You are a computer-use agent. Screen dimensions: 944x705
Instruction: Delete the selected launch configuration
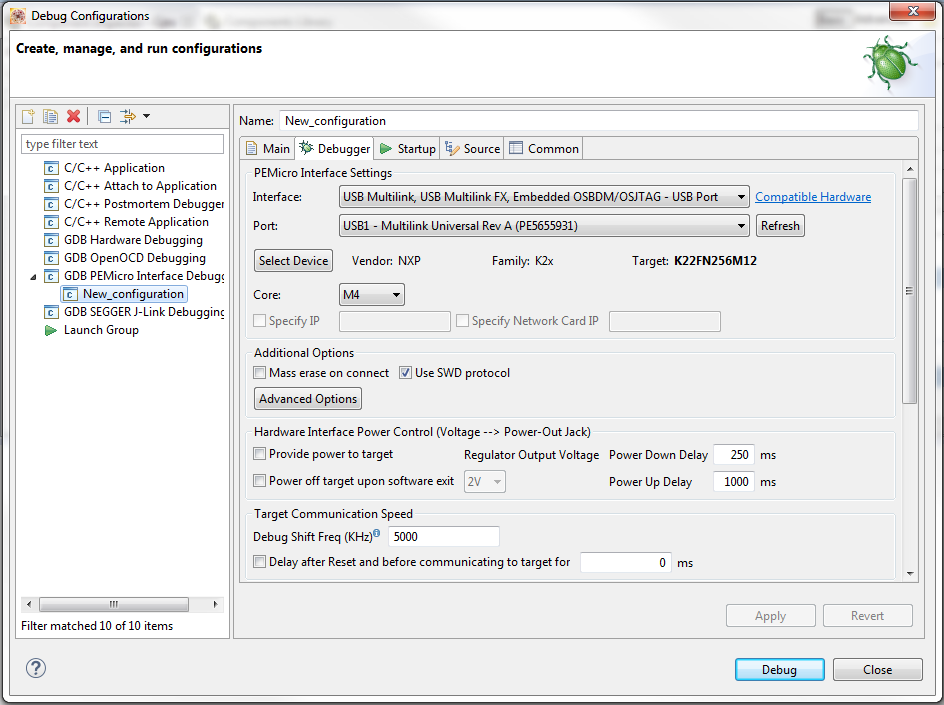pos(73,117)
